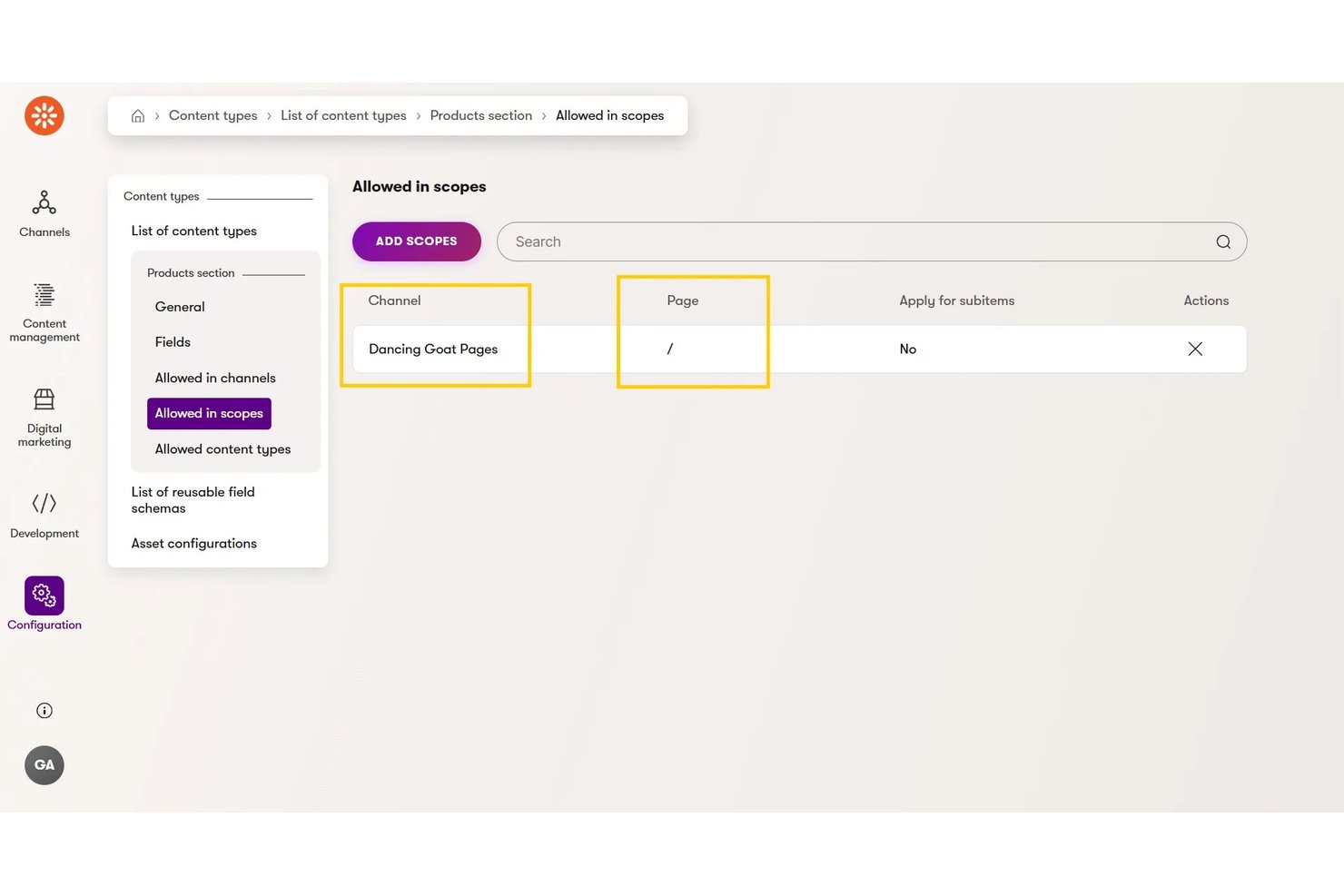Click the Dancing Goat Pages cell

[433, 350]
